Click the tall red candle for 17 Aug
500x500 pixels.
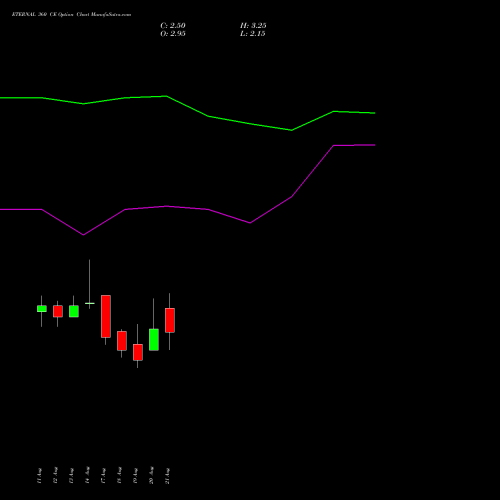(106, 316)
